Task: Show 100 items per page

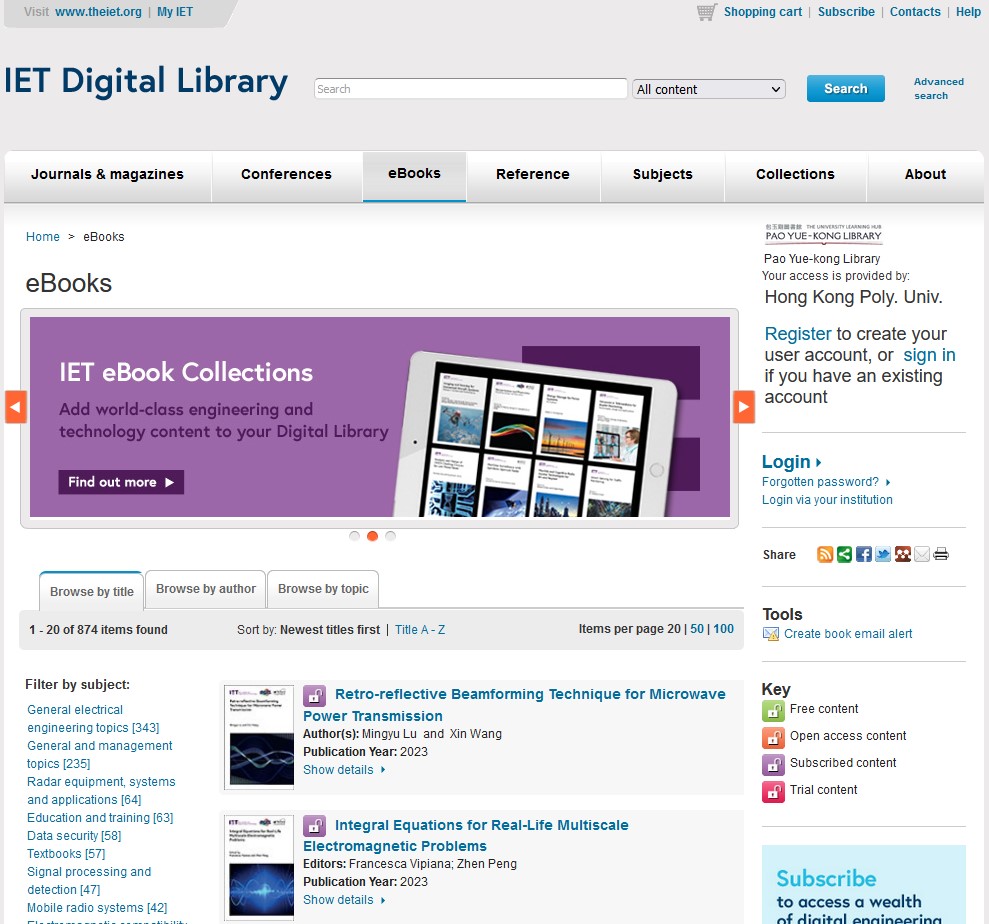Action: click(x=723, y=629)
